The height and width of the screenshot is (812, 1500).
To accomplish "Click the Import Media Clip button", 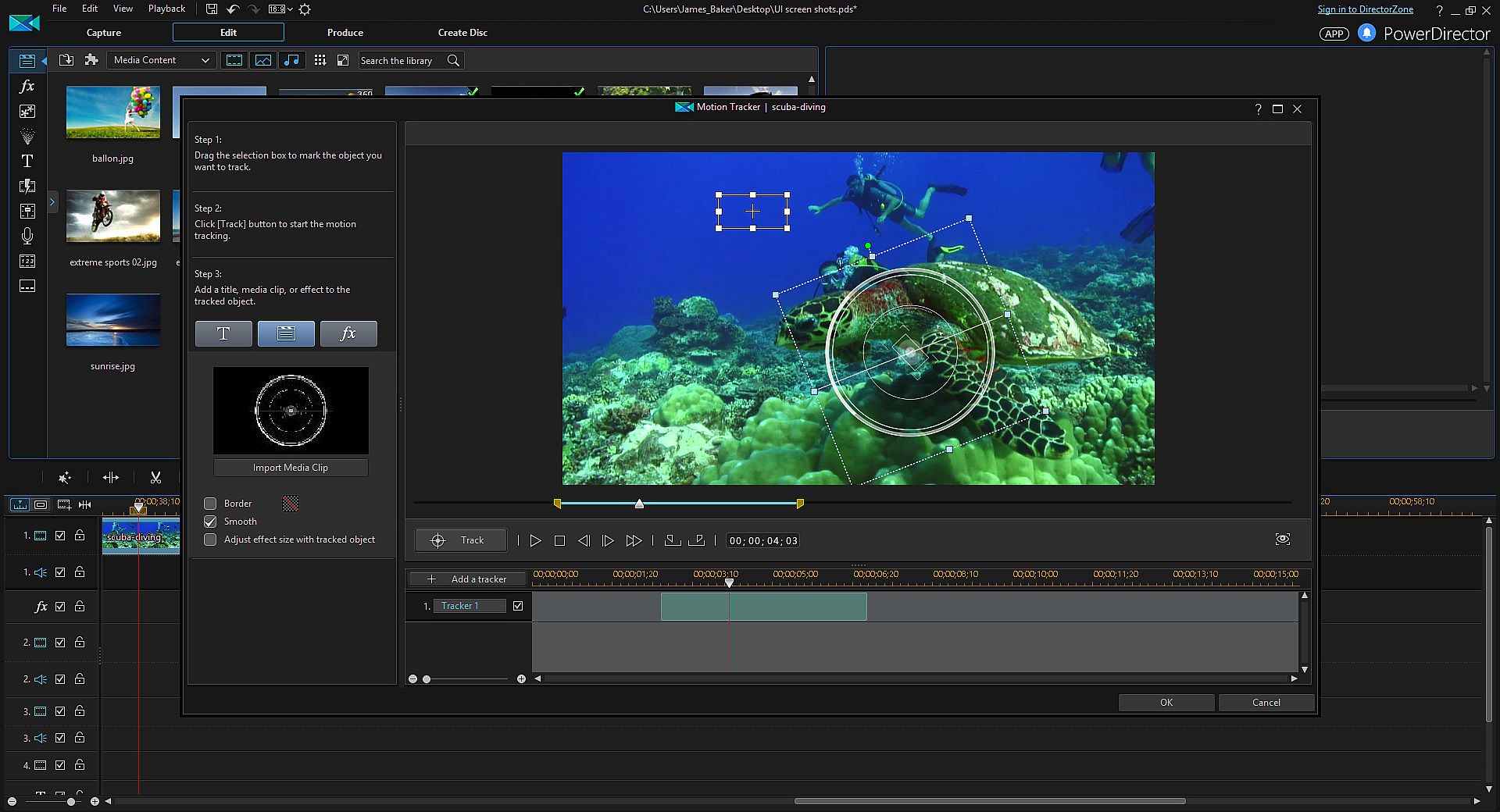I will click(291, 468).
